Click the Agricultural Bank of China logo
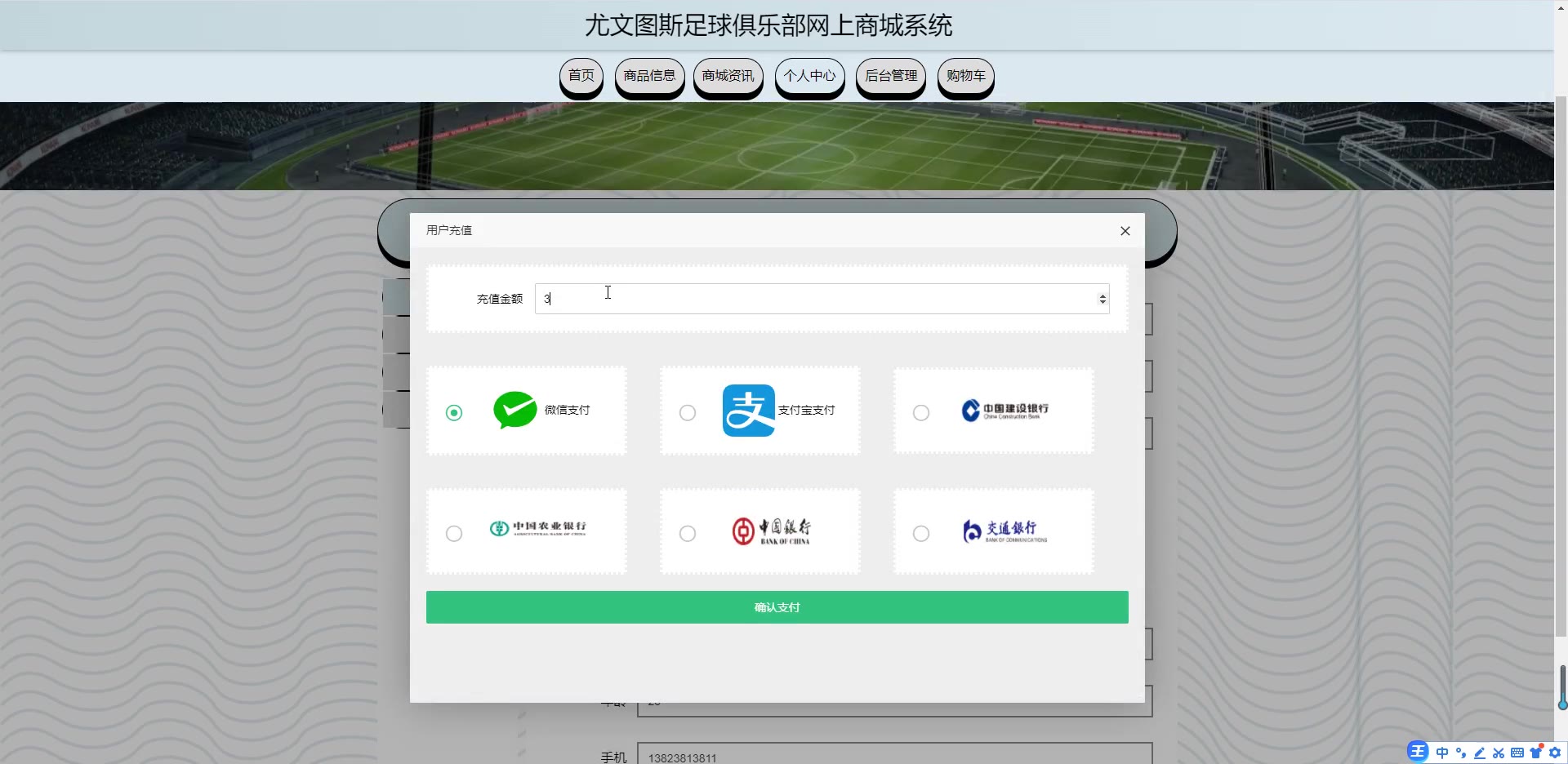The width and height of the screenshot is (1568, 764). (537, 528)
